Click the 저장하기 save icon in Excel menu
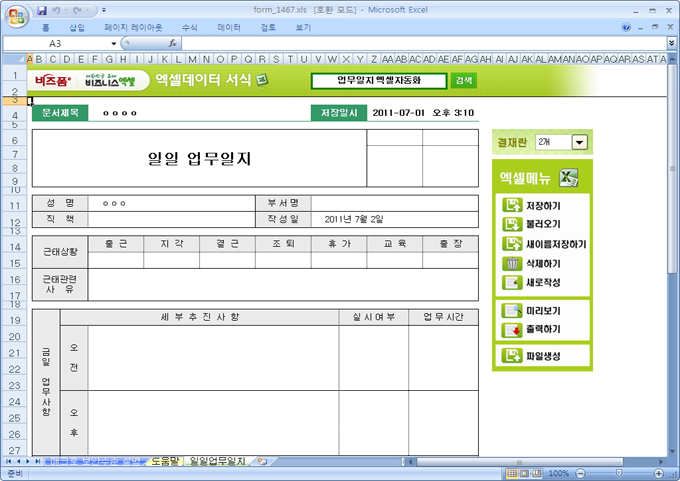This screenshot has width=680, height=481. [x=512, y=205]
